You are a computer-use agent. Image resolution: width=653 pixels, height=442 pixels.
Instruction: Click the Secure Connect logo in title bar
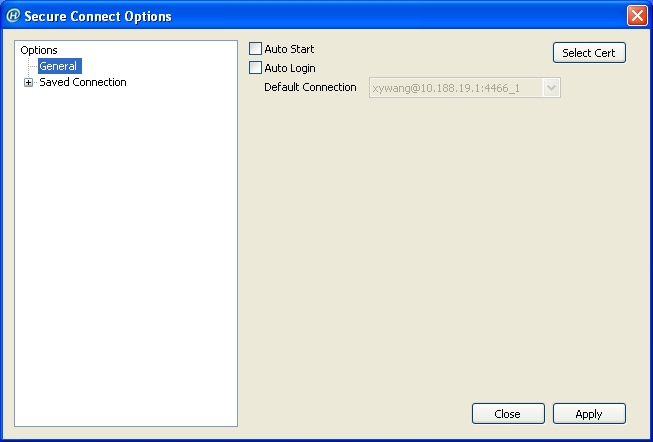tap(13, 16)
